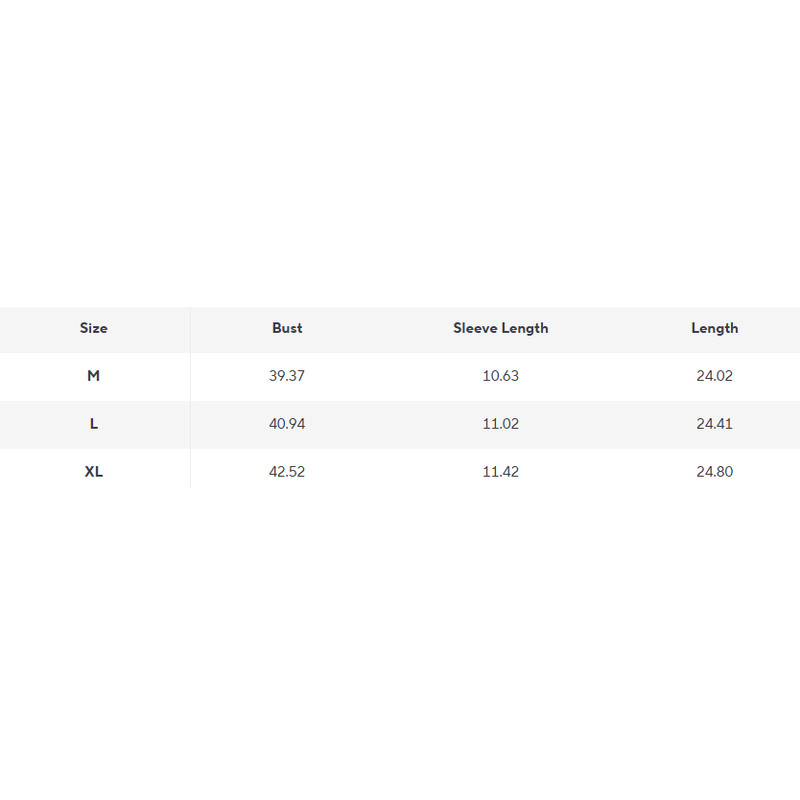Click the 11.02 sleeve length cell
The image size is (800, 800).
click(500, 424)
